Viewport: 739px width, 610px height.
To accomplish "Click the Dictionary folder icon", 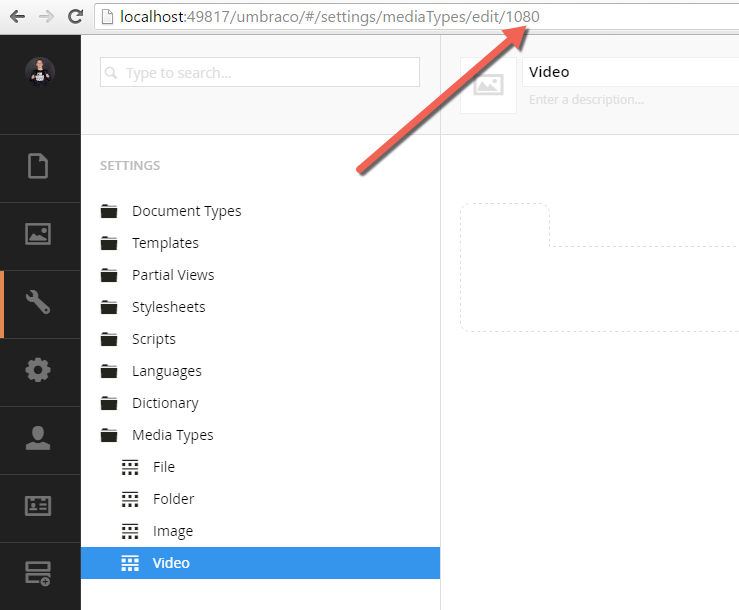I will coord(109,404).
